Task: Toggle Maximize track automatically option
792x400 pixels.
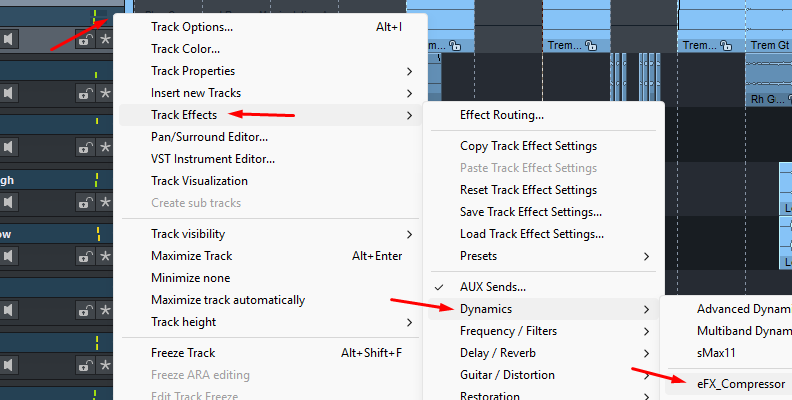Action: click(x=227, y=300)
